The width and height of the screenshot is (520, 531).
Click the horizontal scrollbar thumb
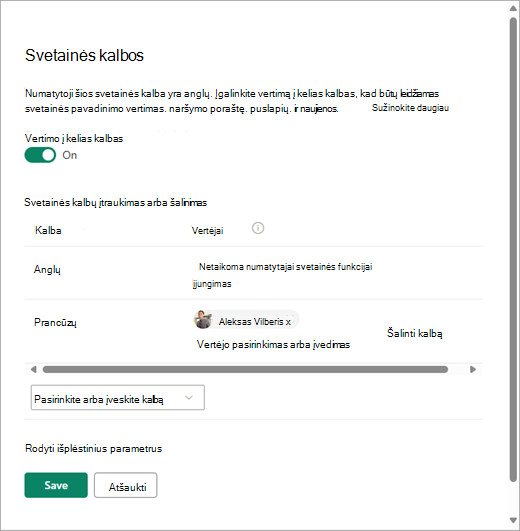(x=245, y=369)
